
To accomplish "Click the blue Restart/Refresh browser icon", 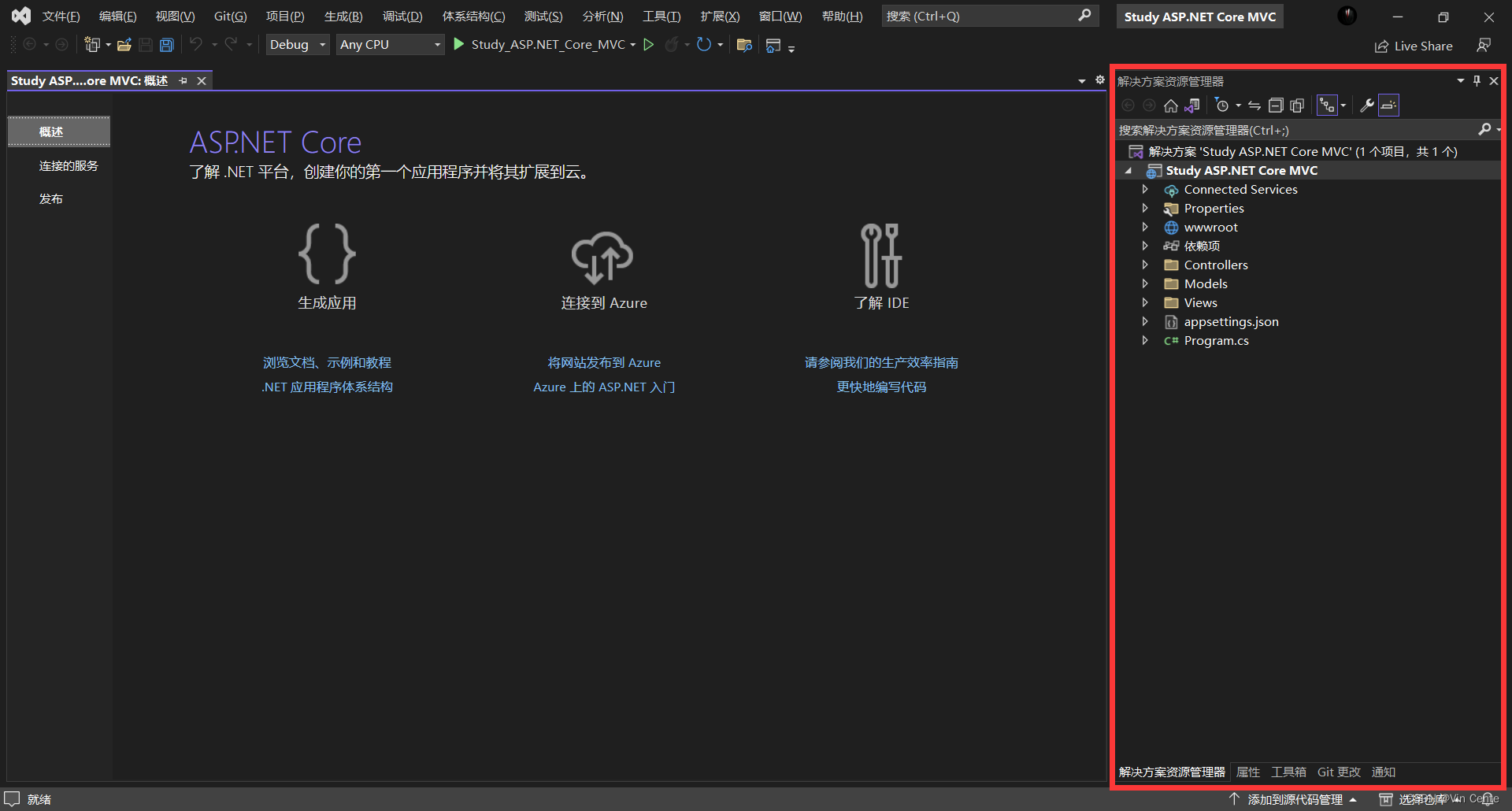I will (x=704, y=45).
